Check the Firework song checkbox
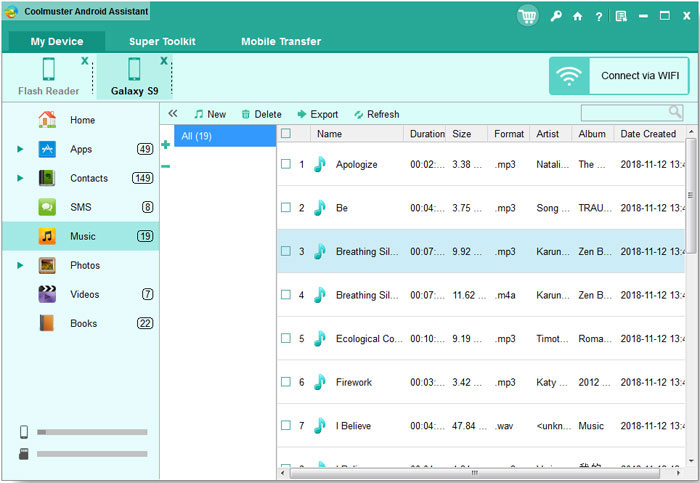The image size is (700, 483). coord(286,382)
